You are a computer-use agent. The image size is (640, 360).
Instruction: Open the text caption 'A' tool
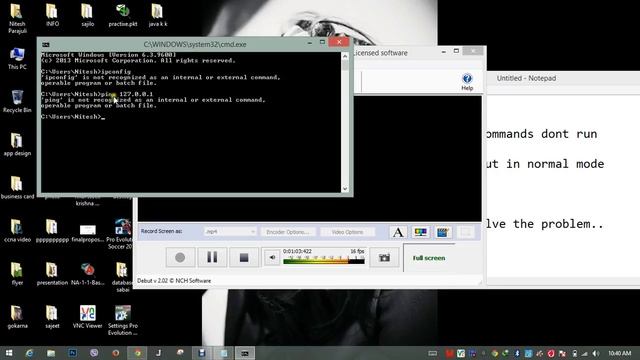coord(398,232)
